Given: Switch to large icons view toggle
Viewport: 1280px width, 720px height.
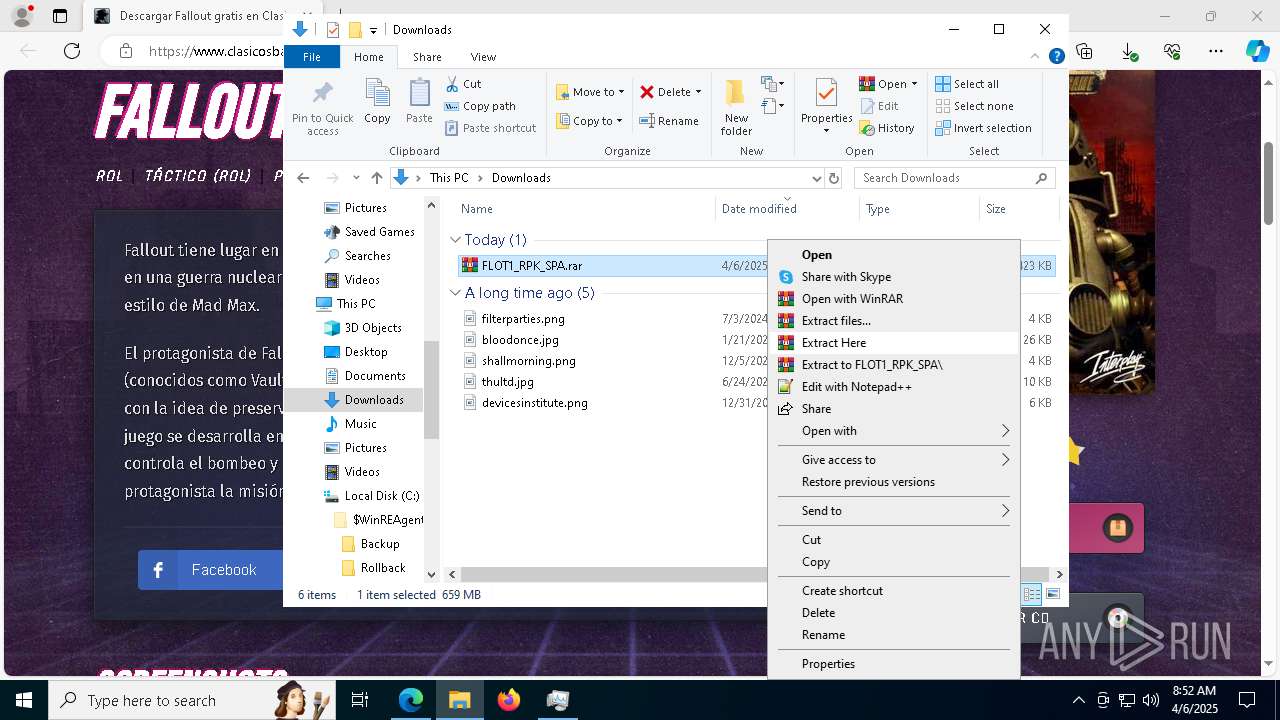Looking at the screenshot, I should [x=1052, y=594].
